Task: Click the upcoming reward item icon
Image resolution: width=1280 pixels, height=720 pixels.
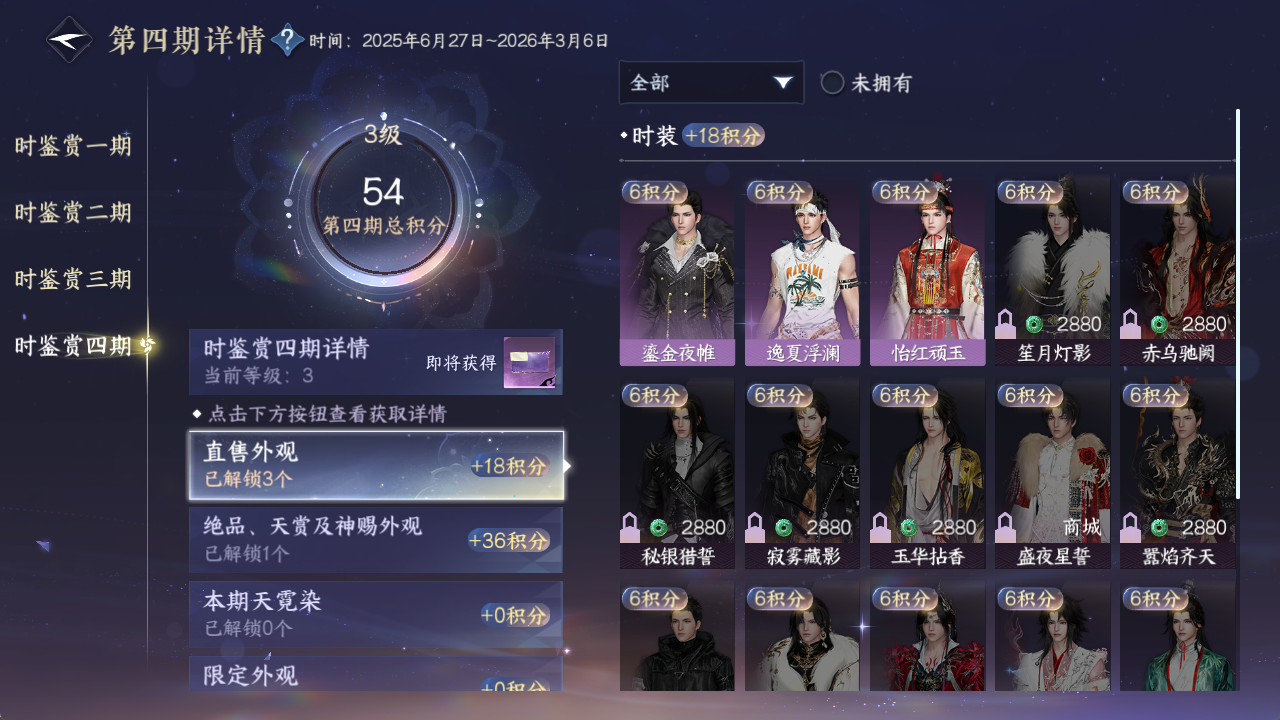Action: pyautogui.click(x=529, y=363)
